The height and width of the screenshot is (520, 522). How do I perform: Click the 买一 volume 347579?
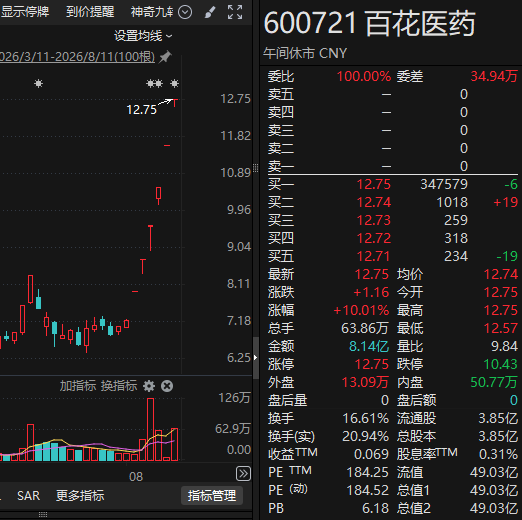tap(444, 184)
